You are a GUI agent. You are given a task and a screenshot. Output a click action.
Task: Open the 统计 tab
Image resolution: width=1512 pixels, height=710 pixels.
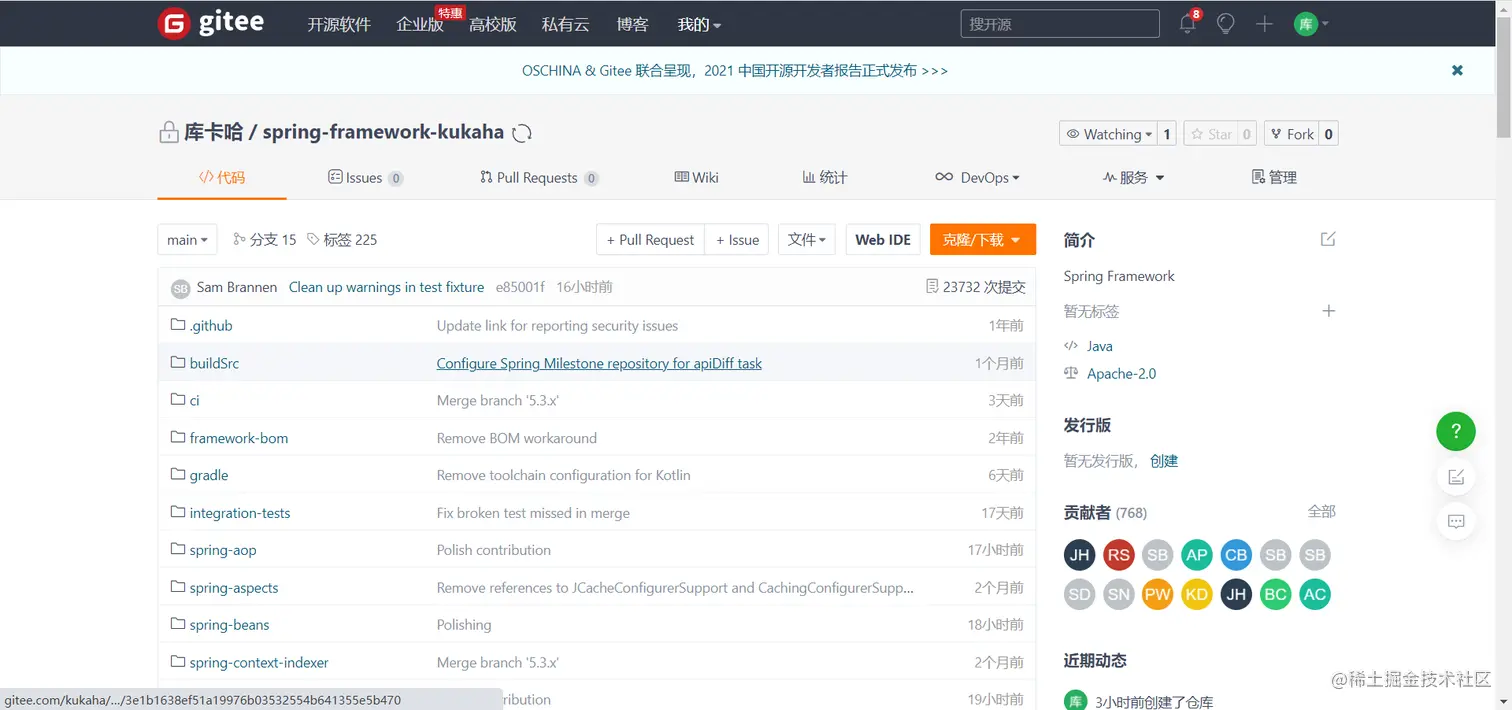[x=825, y=177]
